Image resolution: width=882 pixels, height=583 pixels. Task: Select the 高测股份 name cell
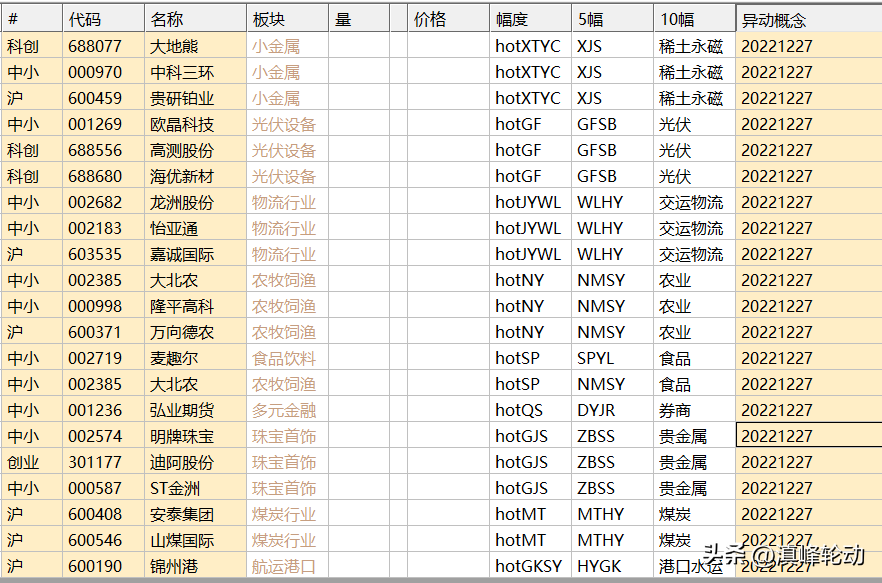(x=195, y=150)
